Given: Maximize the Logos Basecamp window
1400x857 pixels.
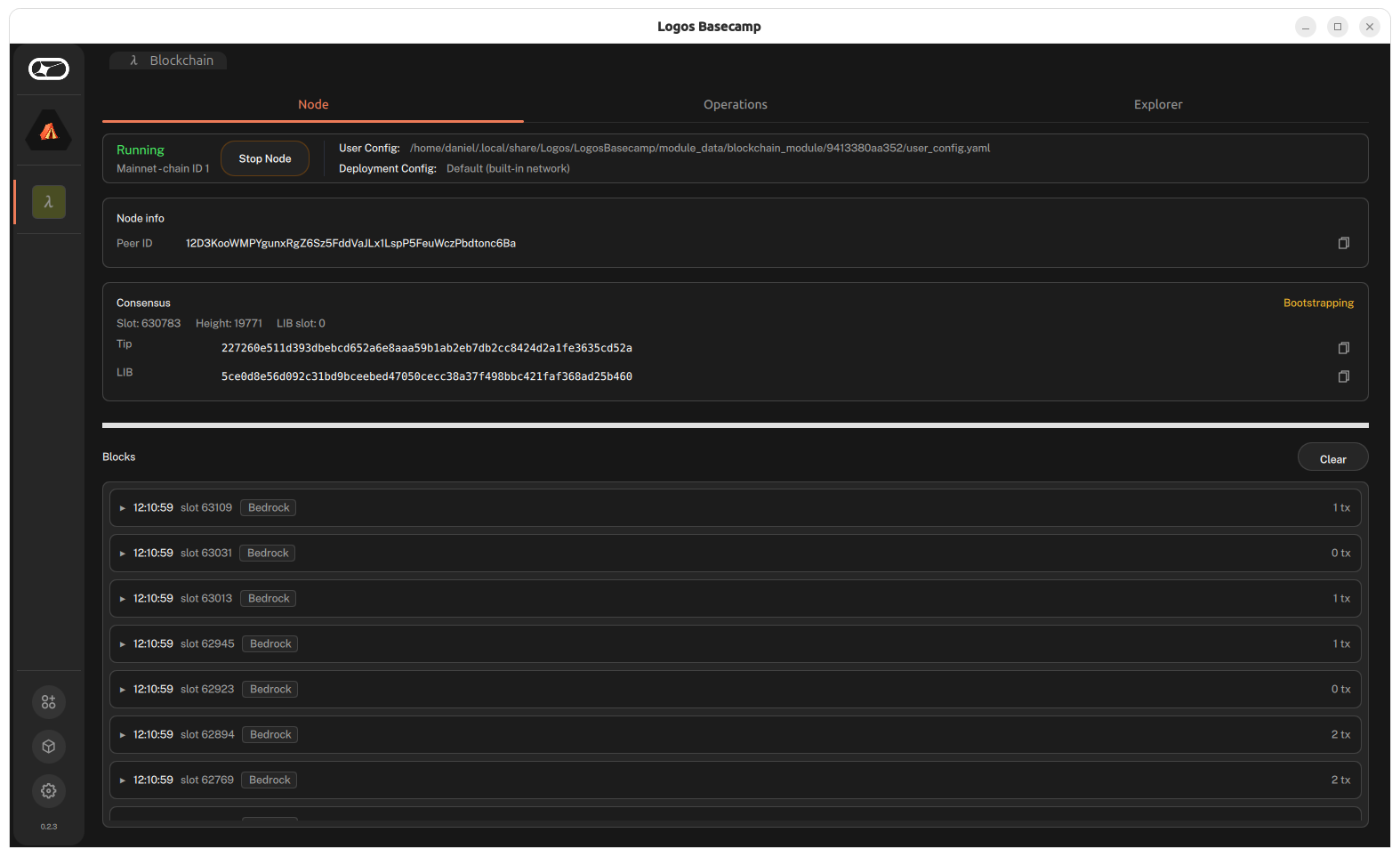Looking at the screenshot, I should 1338,27.
